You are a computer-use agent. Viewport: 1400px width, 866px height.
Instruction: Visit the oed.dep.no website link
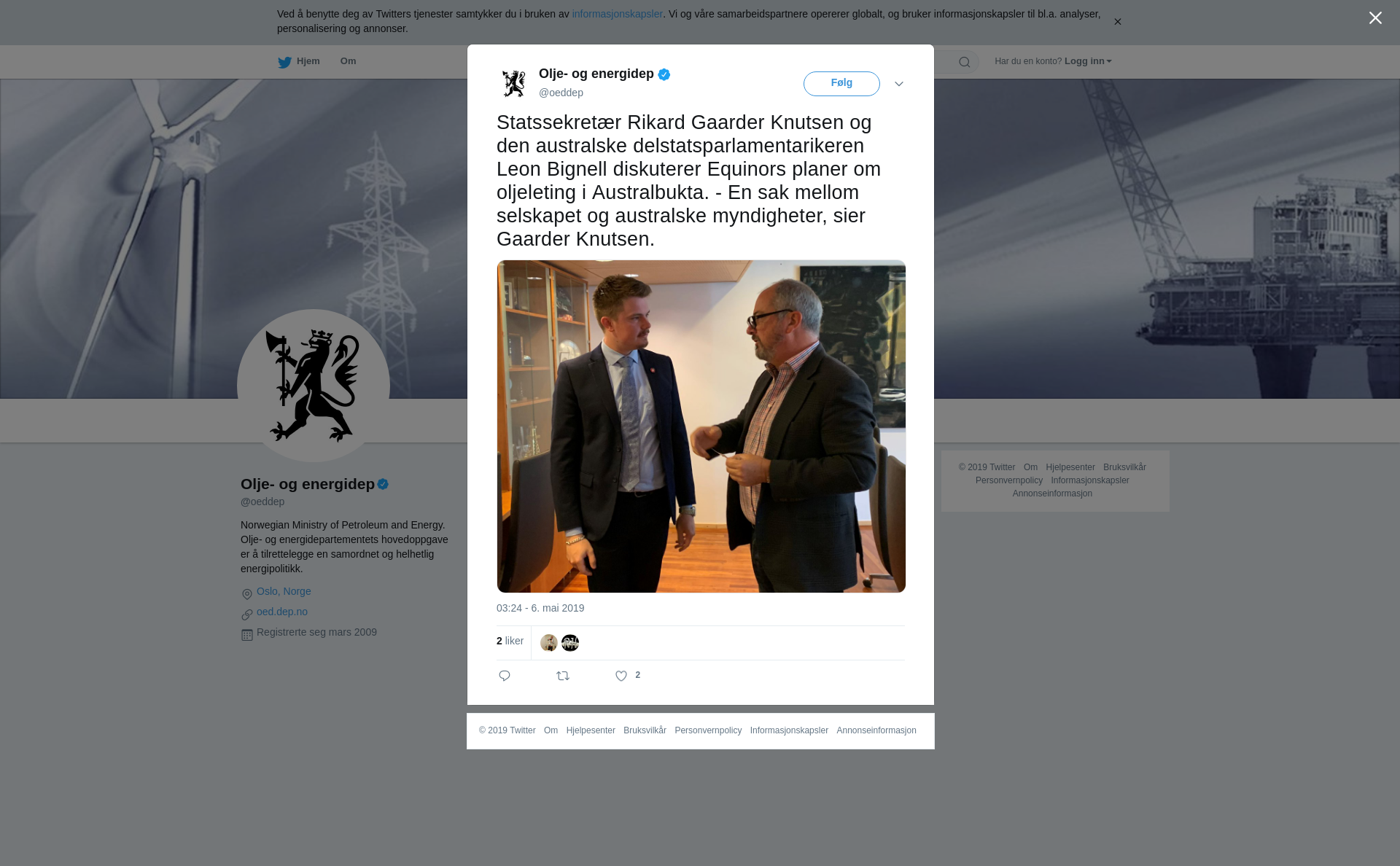click(x=282, y=612)
